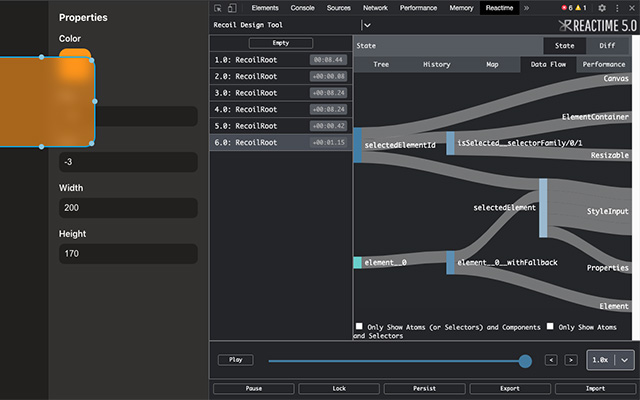Select snapshot 6.0: RecoilRoot
The image size is (640, 400).
tap(281, 142)
